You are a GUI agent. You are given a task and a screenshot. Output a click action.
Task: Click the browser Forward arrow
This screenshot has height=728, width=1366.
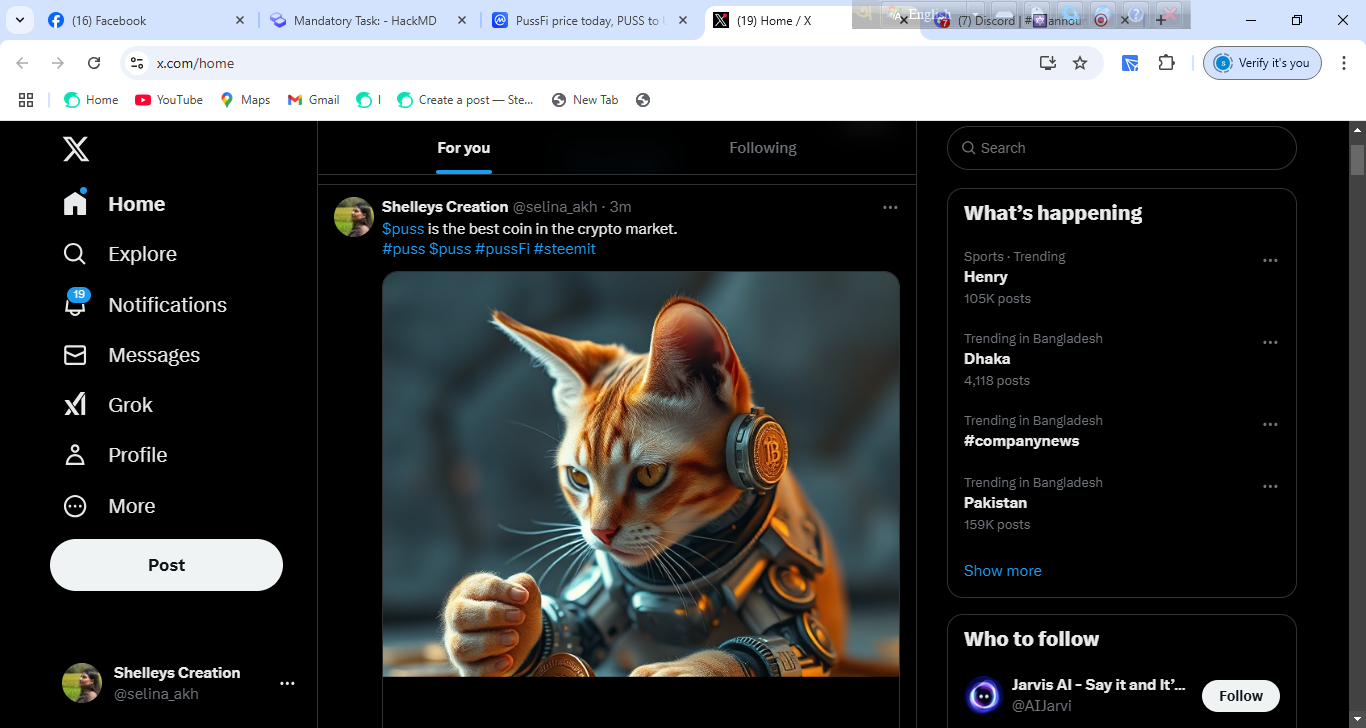[x=58, y=63]
